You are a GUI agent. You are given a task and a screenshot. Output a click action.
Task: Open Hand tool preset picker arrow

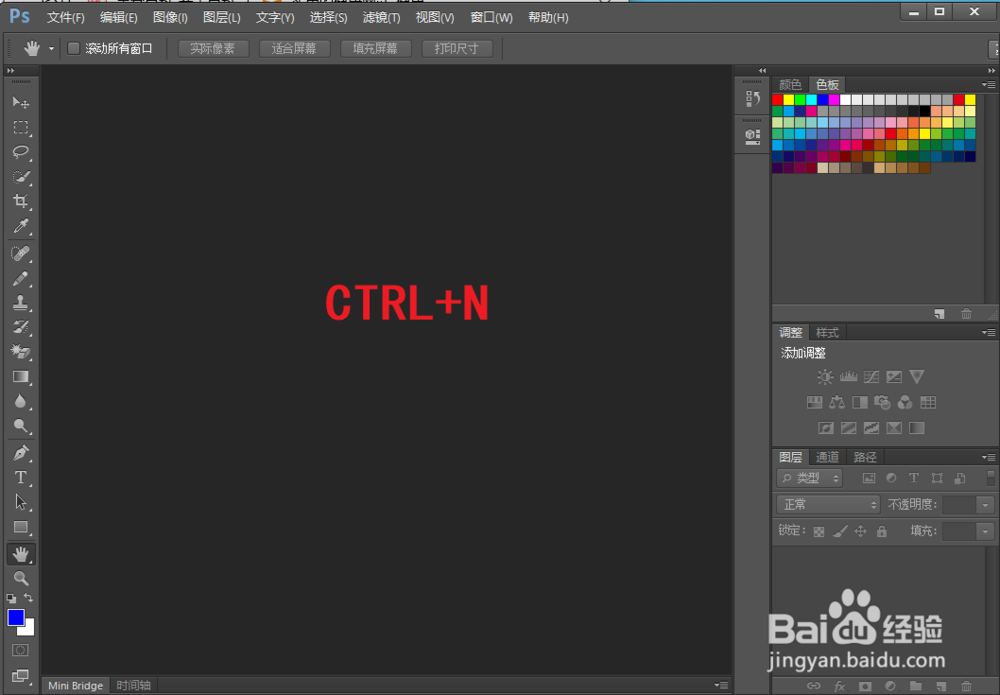pos(51,48)
